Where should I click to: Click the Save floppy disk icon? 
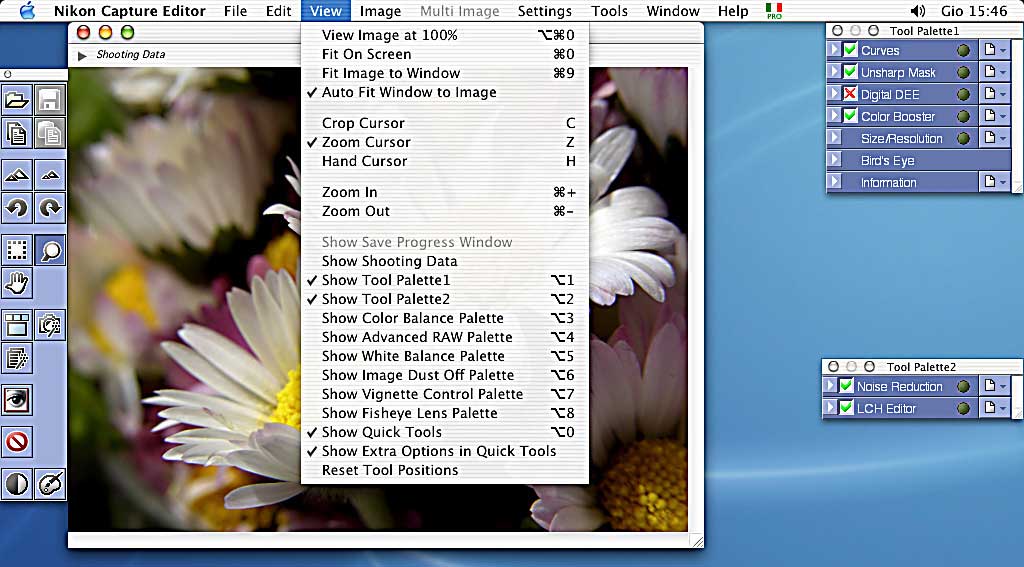[x=50, y=101]
